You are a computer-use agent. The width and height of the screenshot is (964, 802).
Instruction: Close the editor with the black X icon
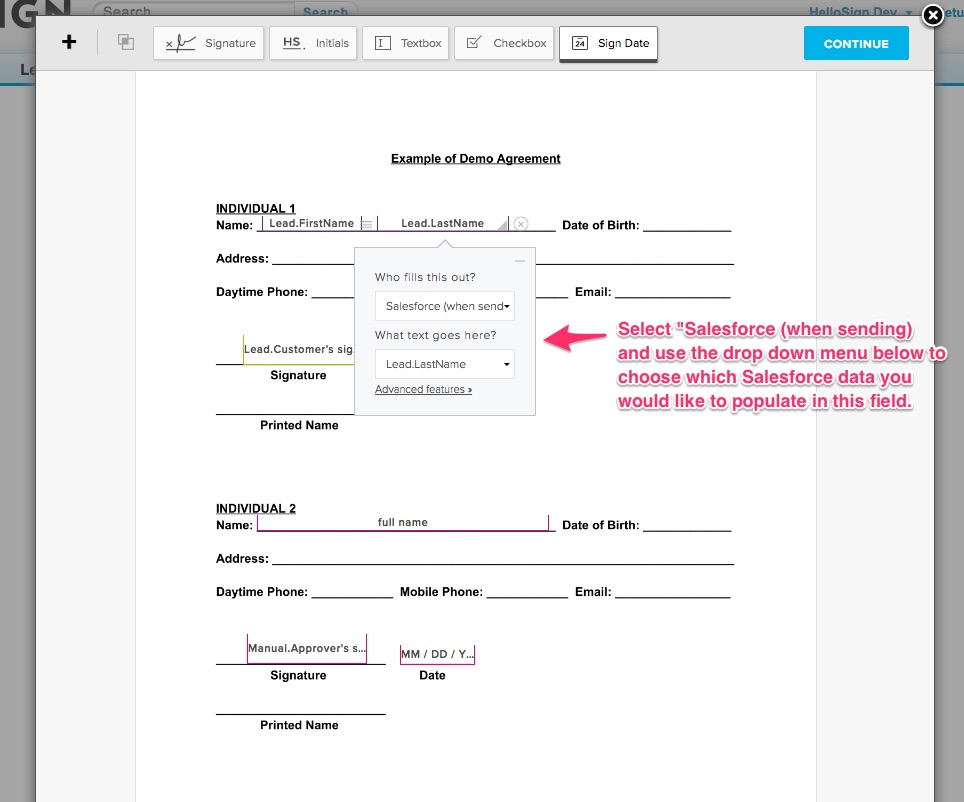933,15
